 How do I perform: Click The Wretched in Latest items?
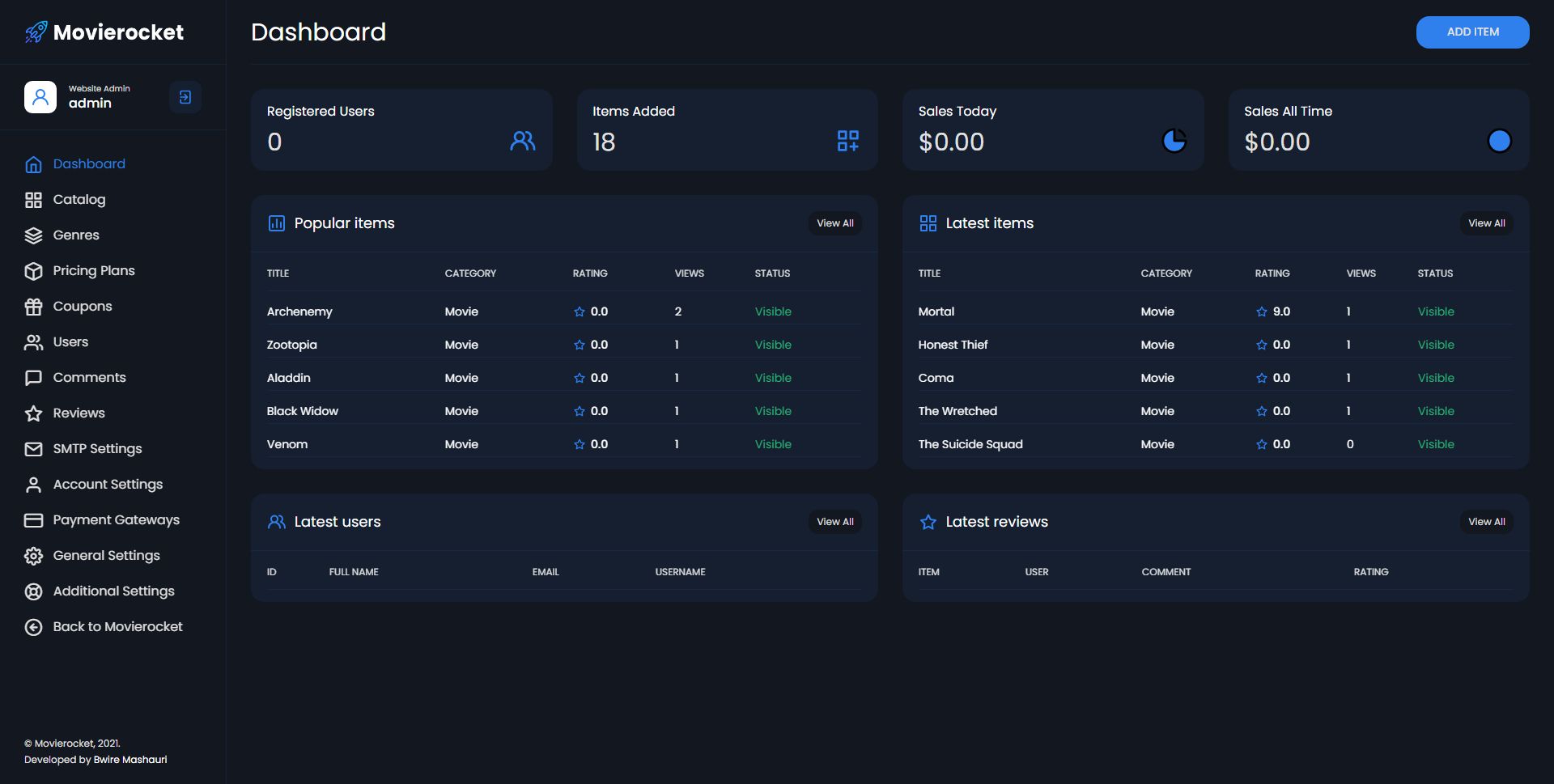pos(957,411)
